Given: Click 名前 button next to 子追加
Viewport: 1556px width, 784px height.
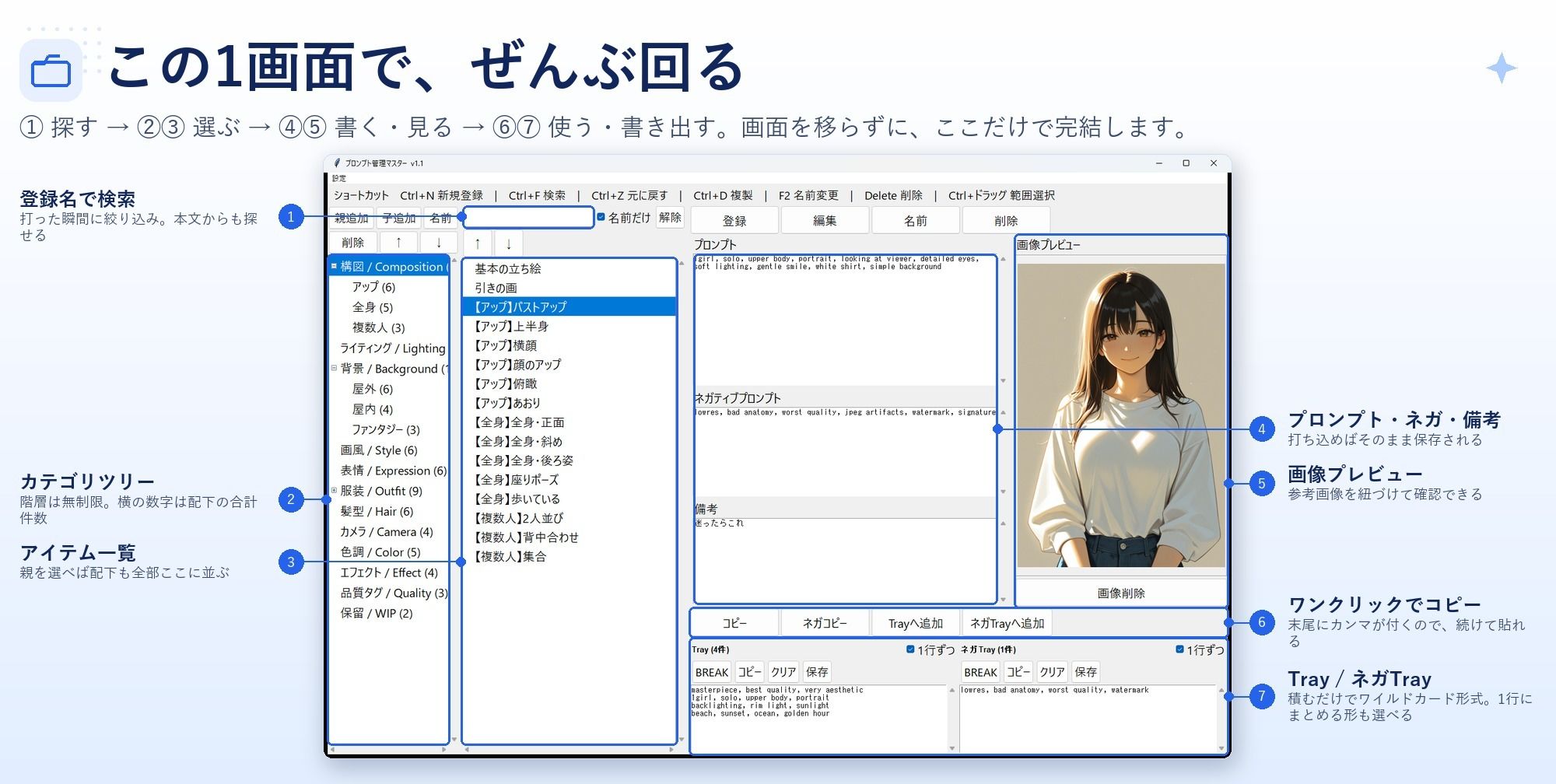Looking at the screenshot, I should click(x=440, y=219).
